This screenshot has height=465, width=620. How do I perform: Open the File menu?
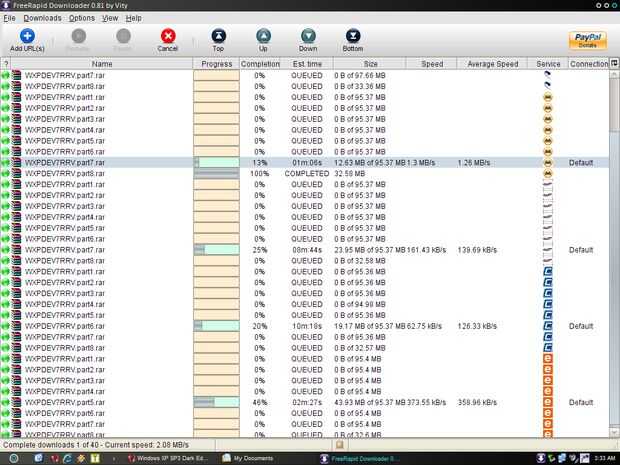click(x=9, y=18)
